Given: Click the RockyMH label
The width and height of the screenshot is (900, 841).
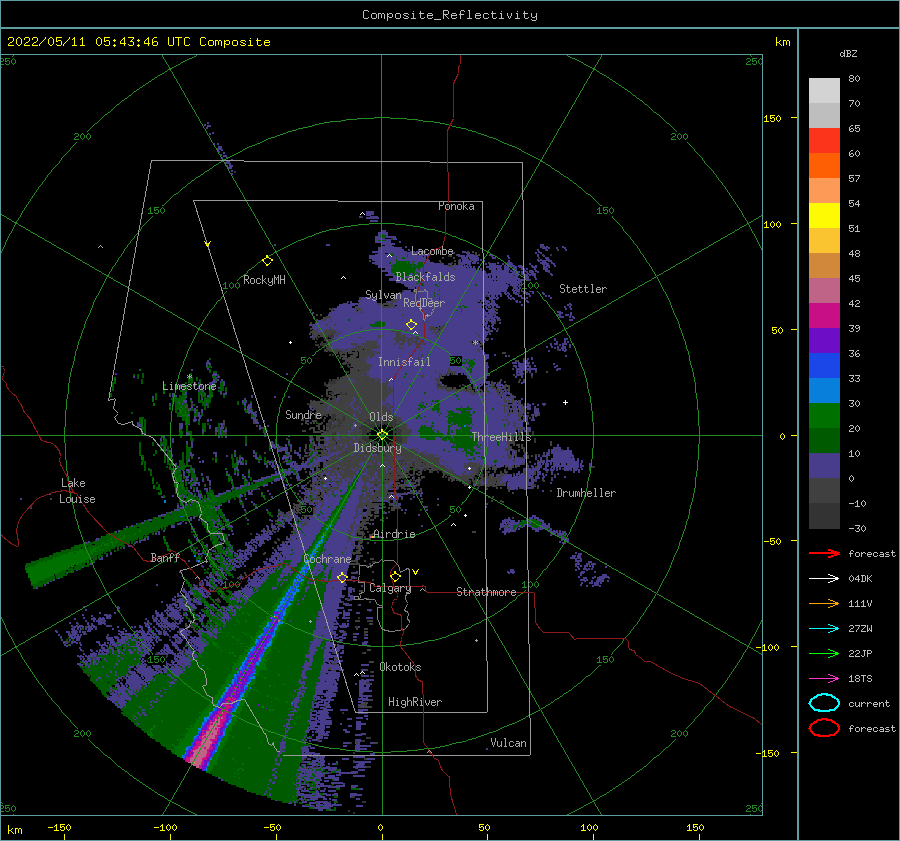Looking at the screenshot, I should [x=264, y=280].
